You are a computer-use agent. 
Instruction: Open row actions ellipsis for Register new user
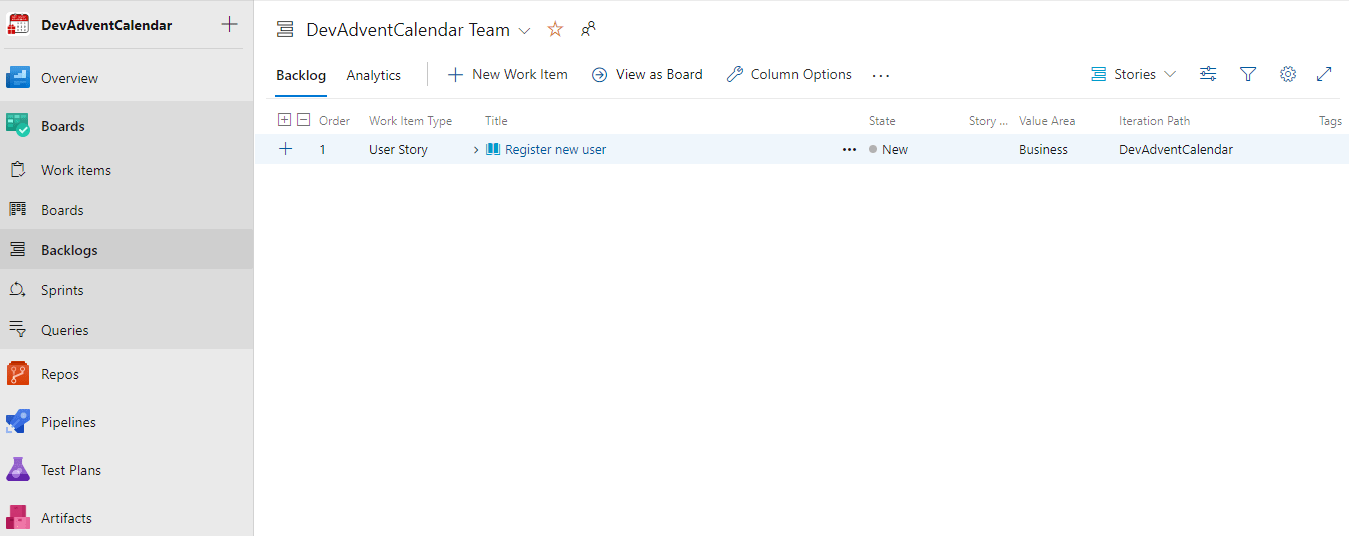click(x=849, y=150)
